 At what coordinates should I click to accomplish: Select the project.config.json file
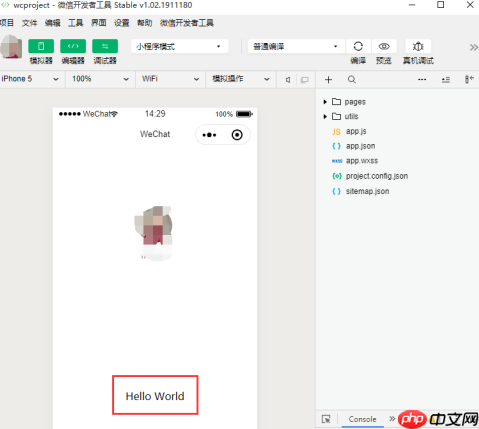[x=377, y=176]
